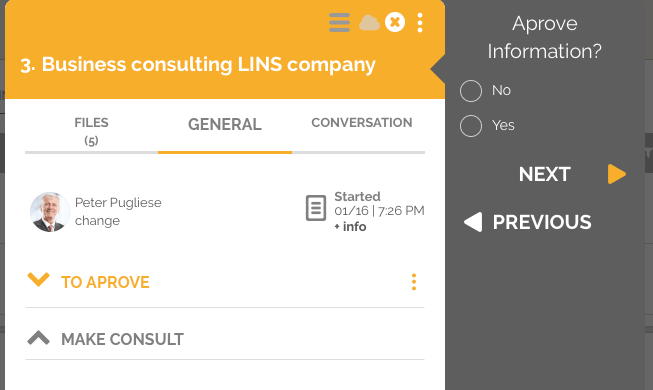Click the change link under Peter Pugliese
The image size is (653, 390).
(x=97, y=220)
